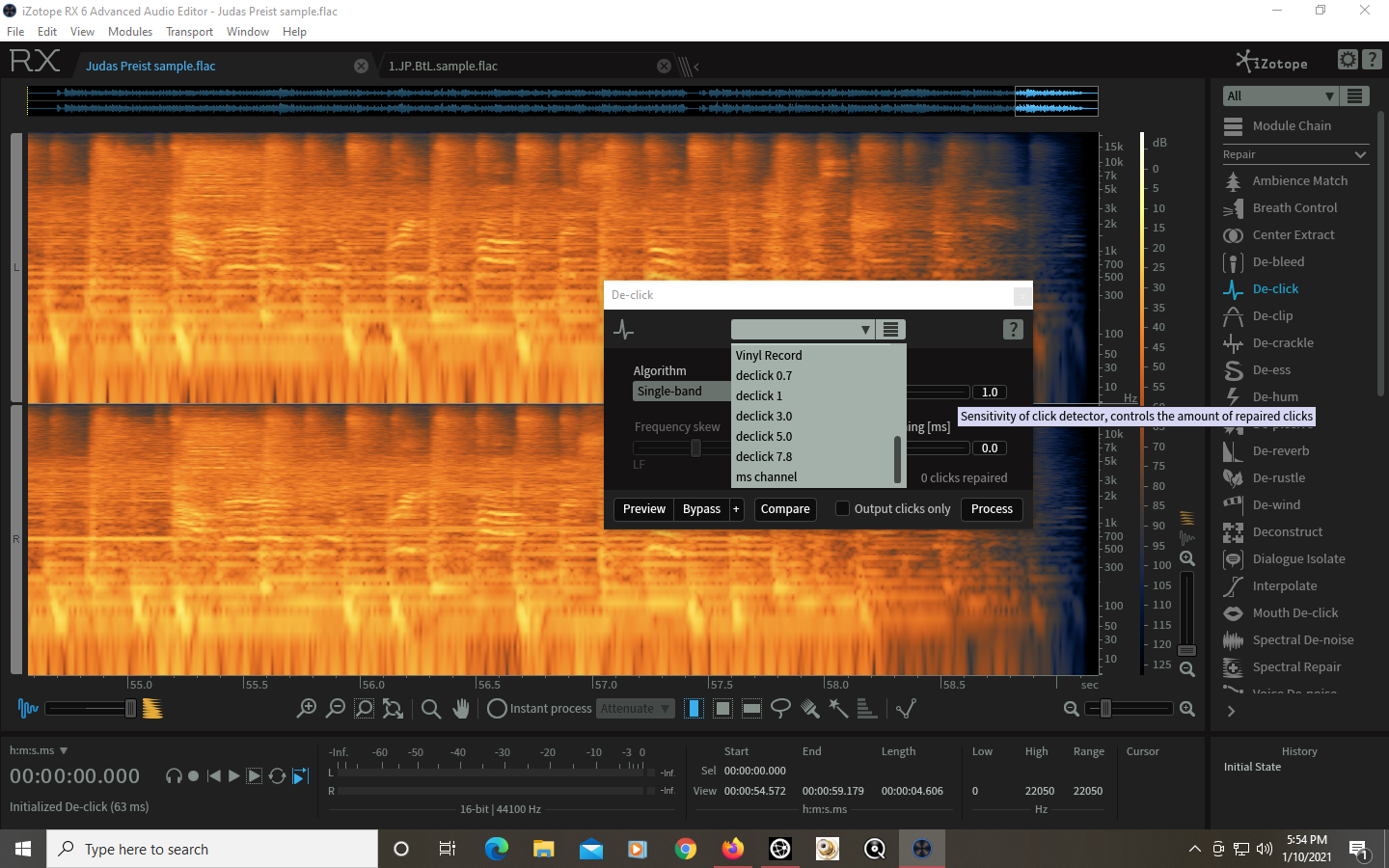Click module list view icon
This screenshot has height=868, width=1389.
[x=1355, y=95]
